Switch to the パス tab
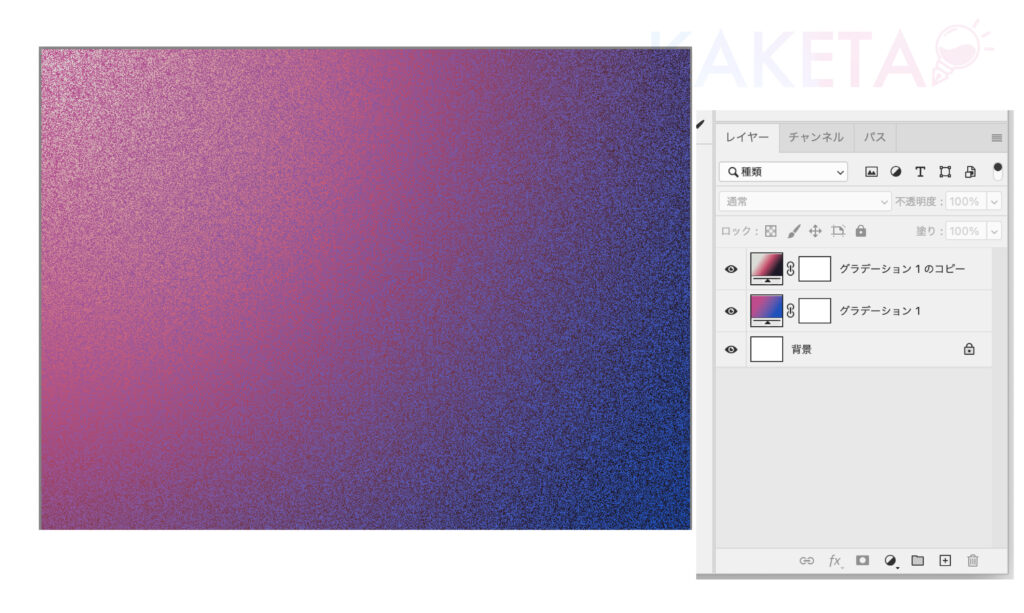The width and height of the screenshot is (1024, 613). click(875, 137)
